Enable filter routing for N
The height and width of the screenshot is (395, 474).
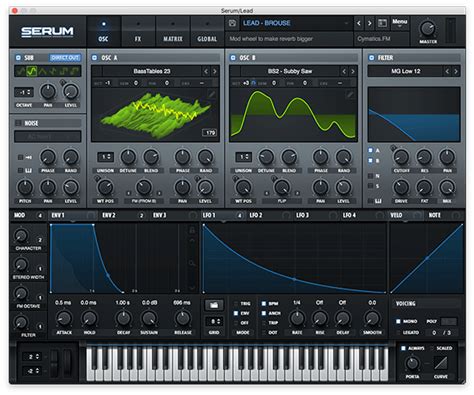coord(370,176)
